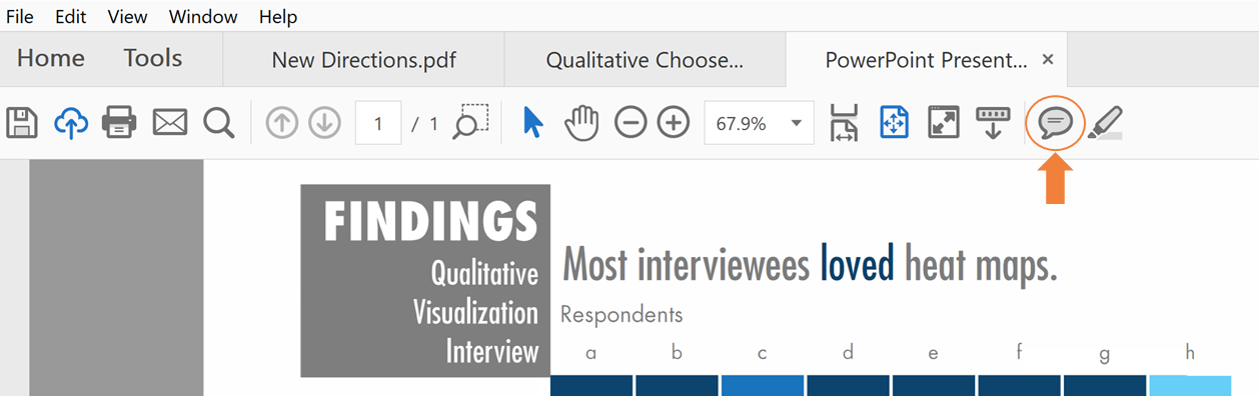
Task: Go to previous page arrow
Action: [282, 123]
